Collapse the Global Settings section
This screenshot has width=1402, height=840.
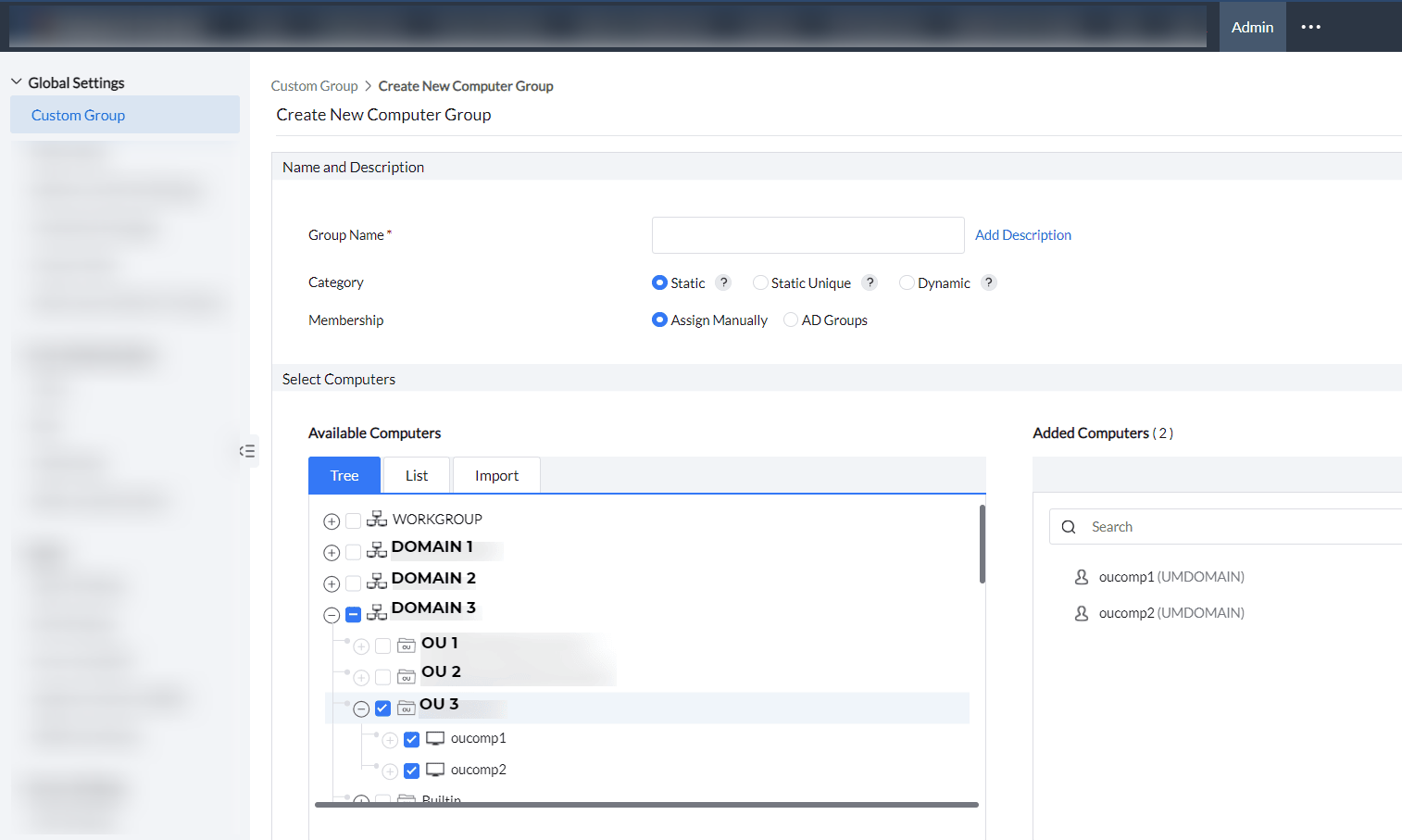click(x=16, y=81)
